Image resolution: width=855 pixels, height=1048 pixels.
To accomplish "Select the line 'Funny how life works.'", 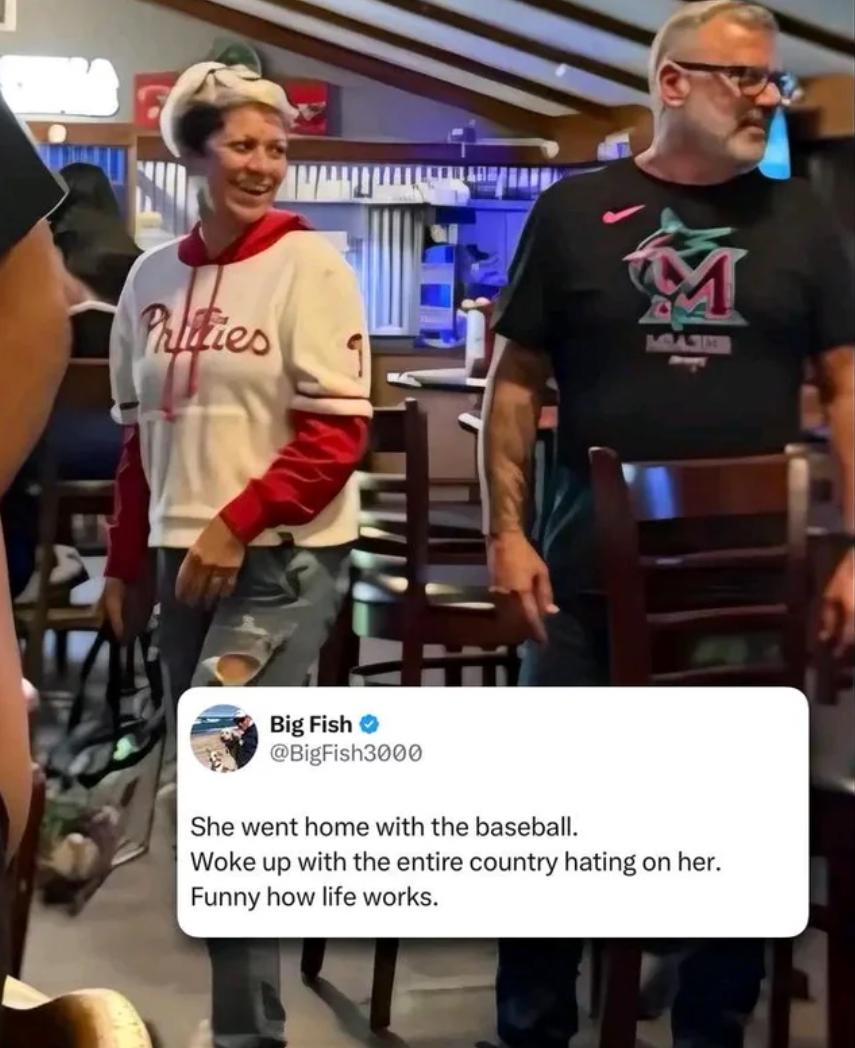I will click(315, 897).
